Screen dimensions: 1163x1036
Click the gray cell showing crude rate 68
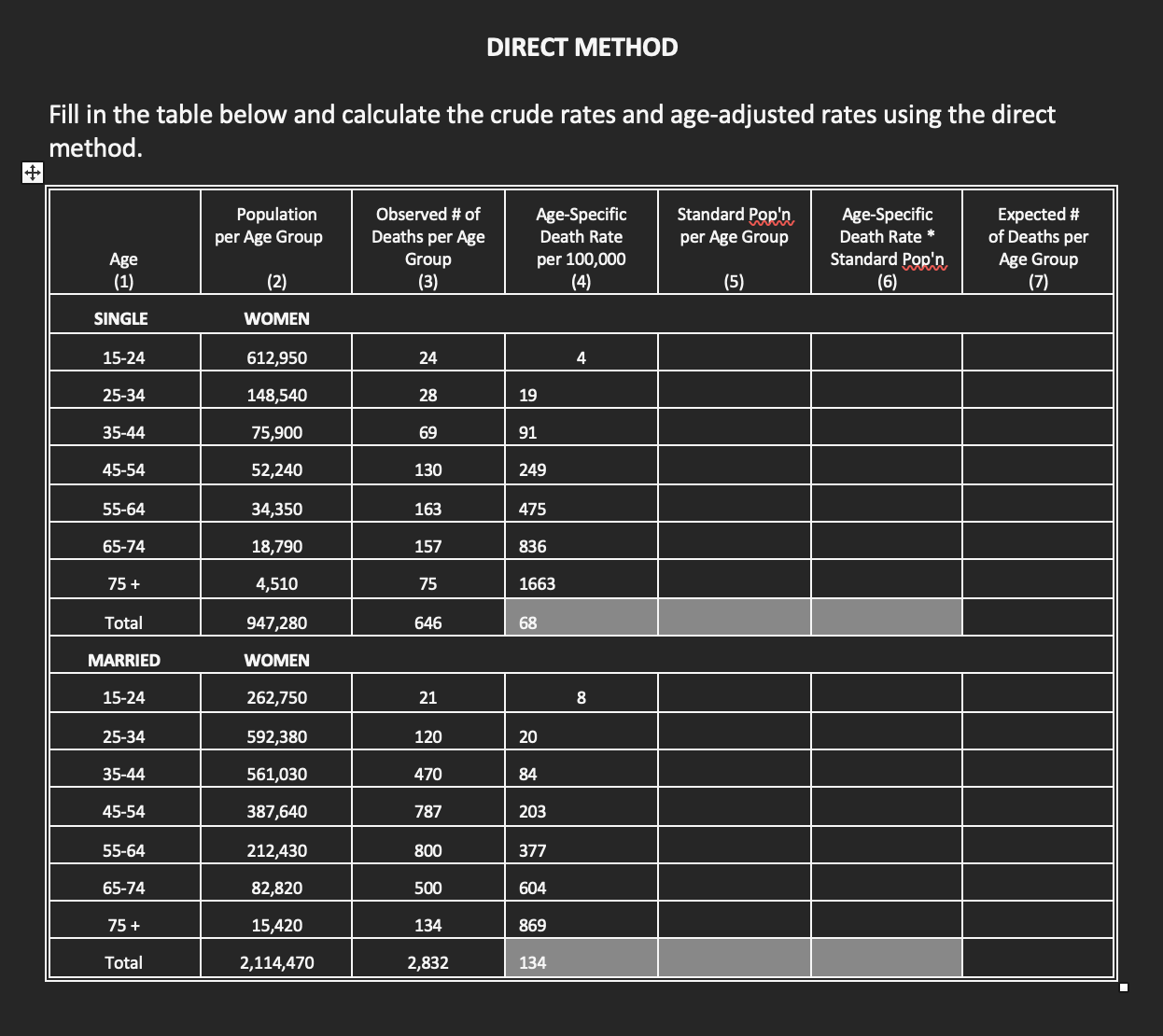(581, 617)
